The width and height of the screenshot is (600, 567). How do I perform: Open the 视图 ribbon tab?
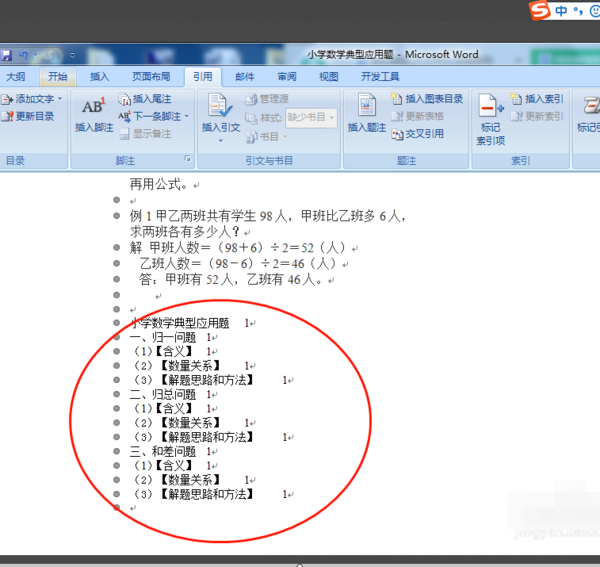click(329, 77)
